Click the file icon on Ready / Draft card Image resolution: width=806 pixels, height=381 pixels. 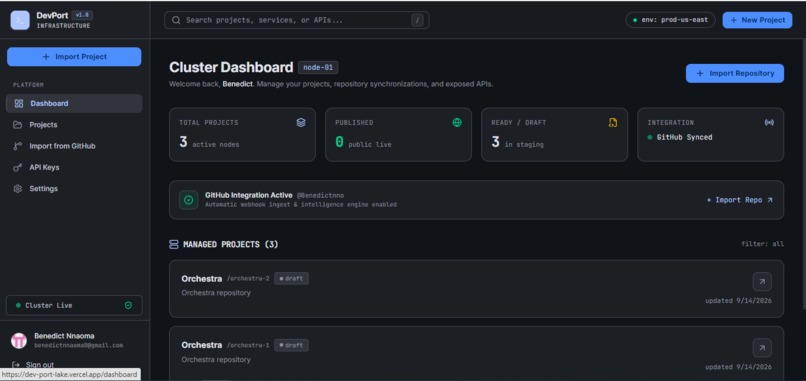[x=613, y=122]
